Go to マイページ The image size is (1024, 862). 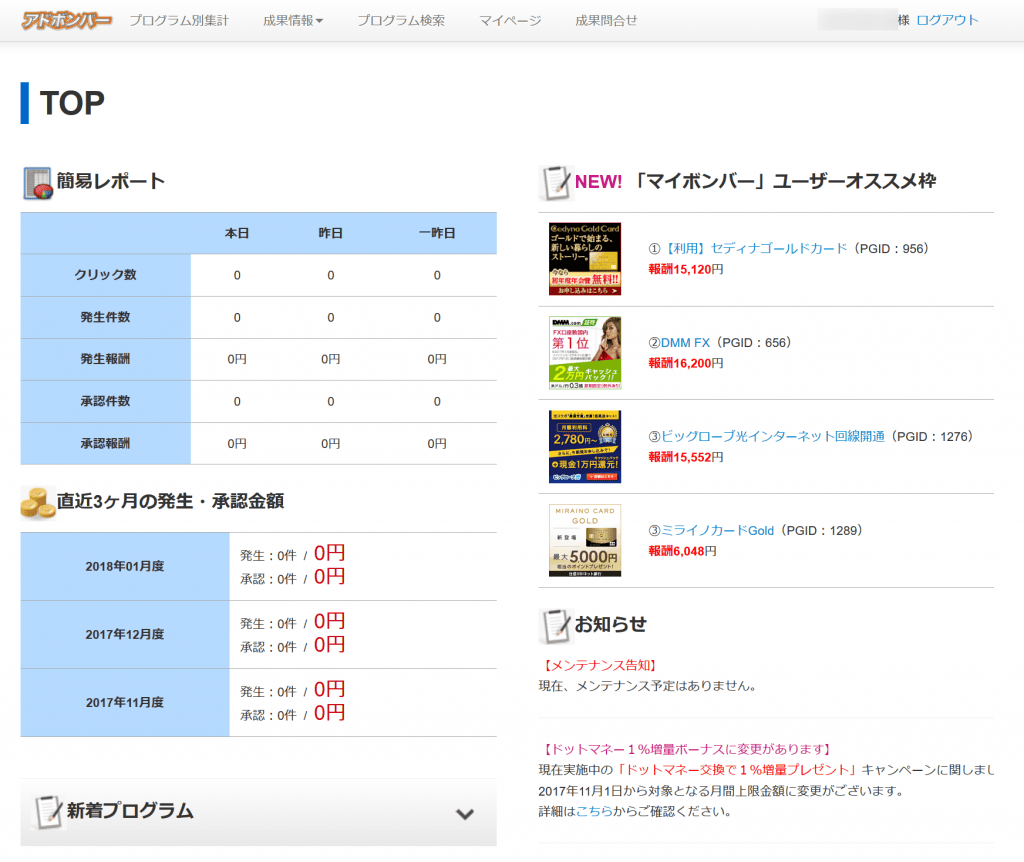510,20
